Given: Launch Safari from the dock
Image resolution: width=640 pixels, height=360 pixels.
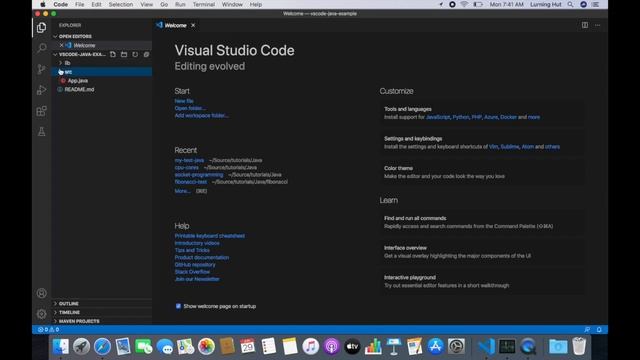Looking at the screenshot, I should [x=102, y=347].
